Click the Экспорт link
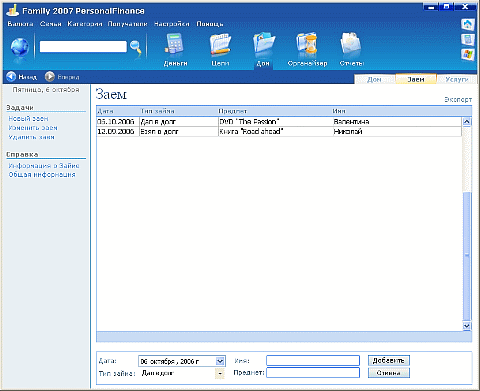Screen dimensions: 480x391 coord(458,99)
